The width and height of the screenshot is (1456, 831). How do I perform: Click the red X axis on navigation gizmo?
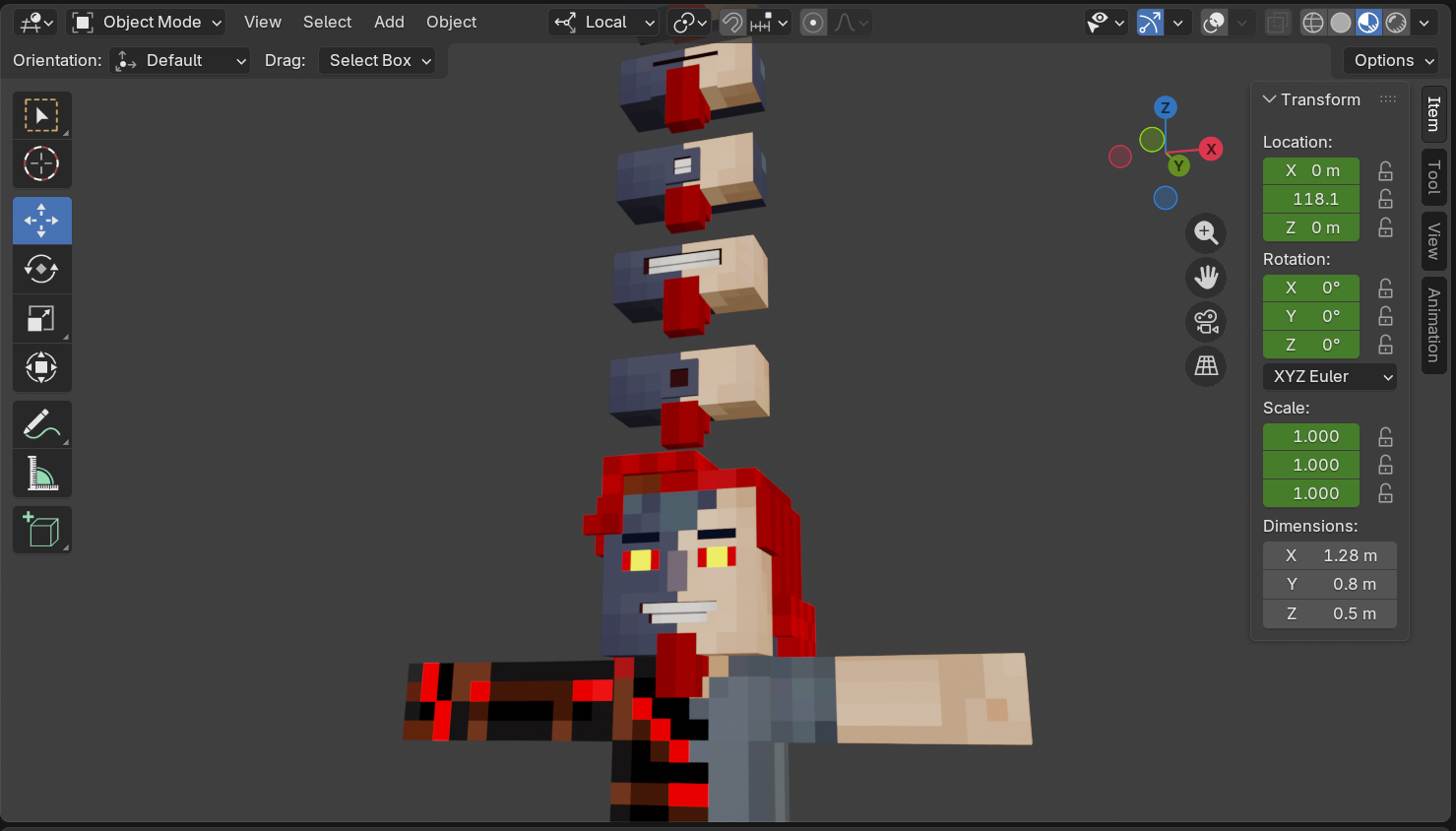pyautogui.click(x=1211, y=149)
